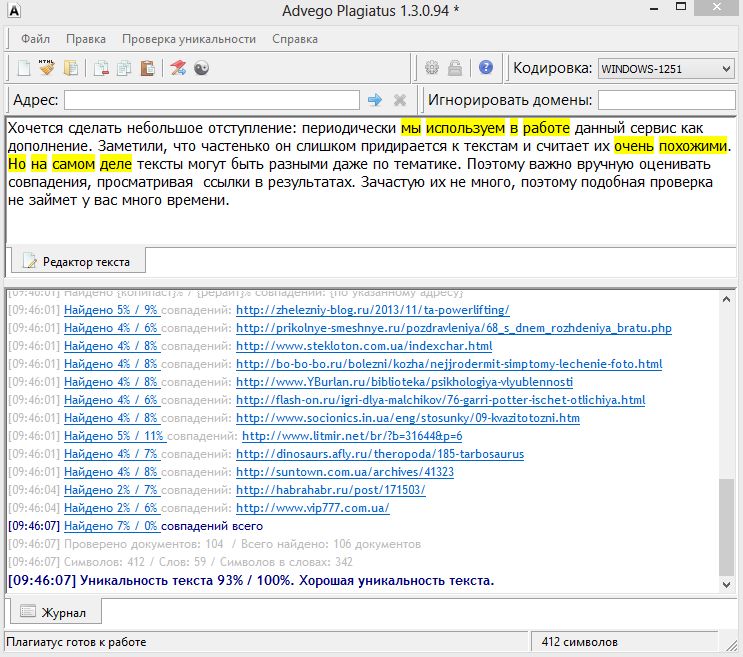The width and height of the screenshot is (743, 657).
Task: Click the HTML cleanup icon
Action: coord(47,68)
